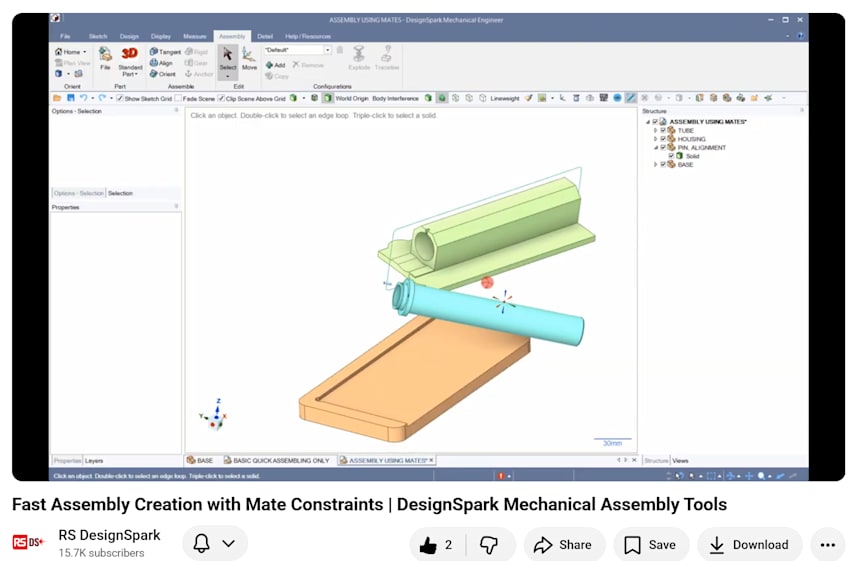Switch to the Views panel tab
The image size is (852, 561).
tap(680, 460)
